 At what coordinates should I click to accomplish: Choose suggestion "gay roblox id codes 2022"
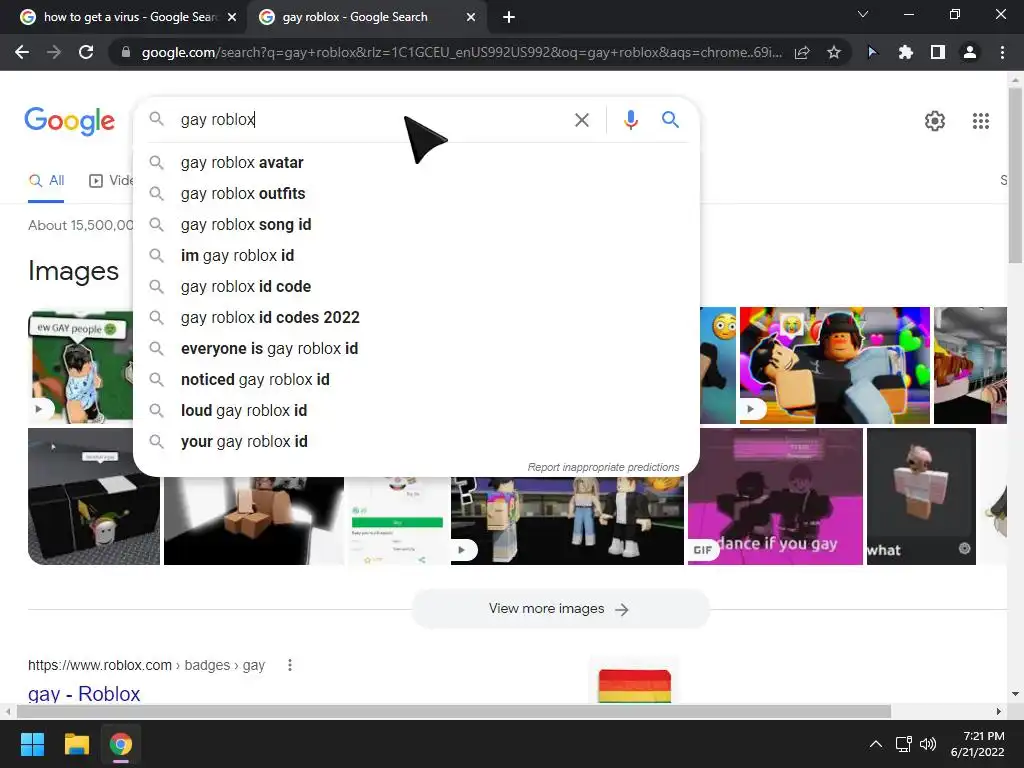coord(416,317)
